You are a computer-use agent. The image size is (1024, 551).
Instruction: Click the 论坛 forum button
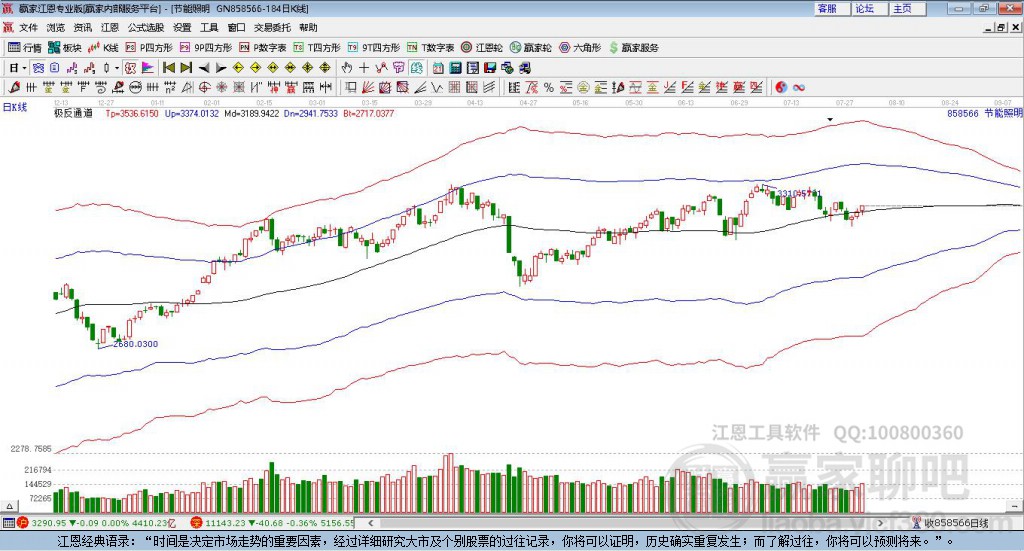[x=869, y=8]
